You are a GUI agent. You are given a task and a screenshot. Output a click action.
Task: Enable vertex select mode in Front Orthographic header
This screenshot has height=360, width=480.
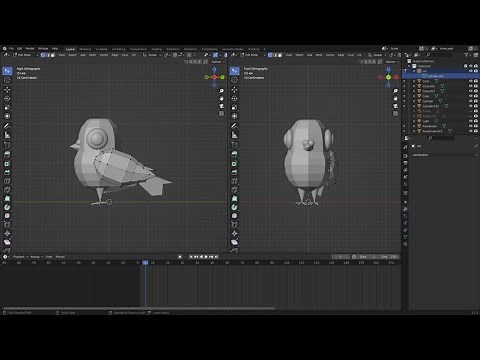[x=270, y=55]
